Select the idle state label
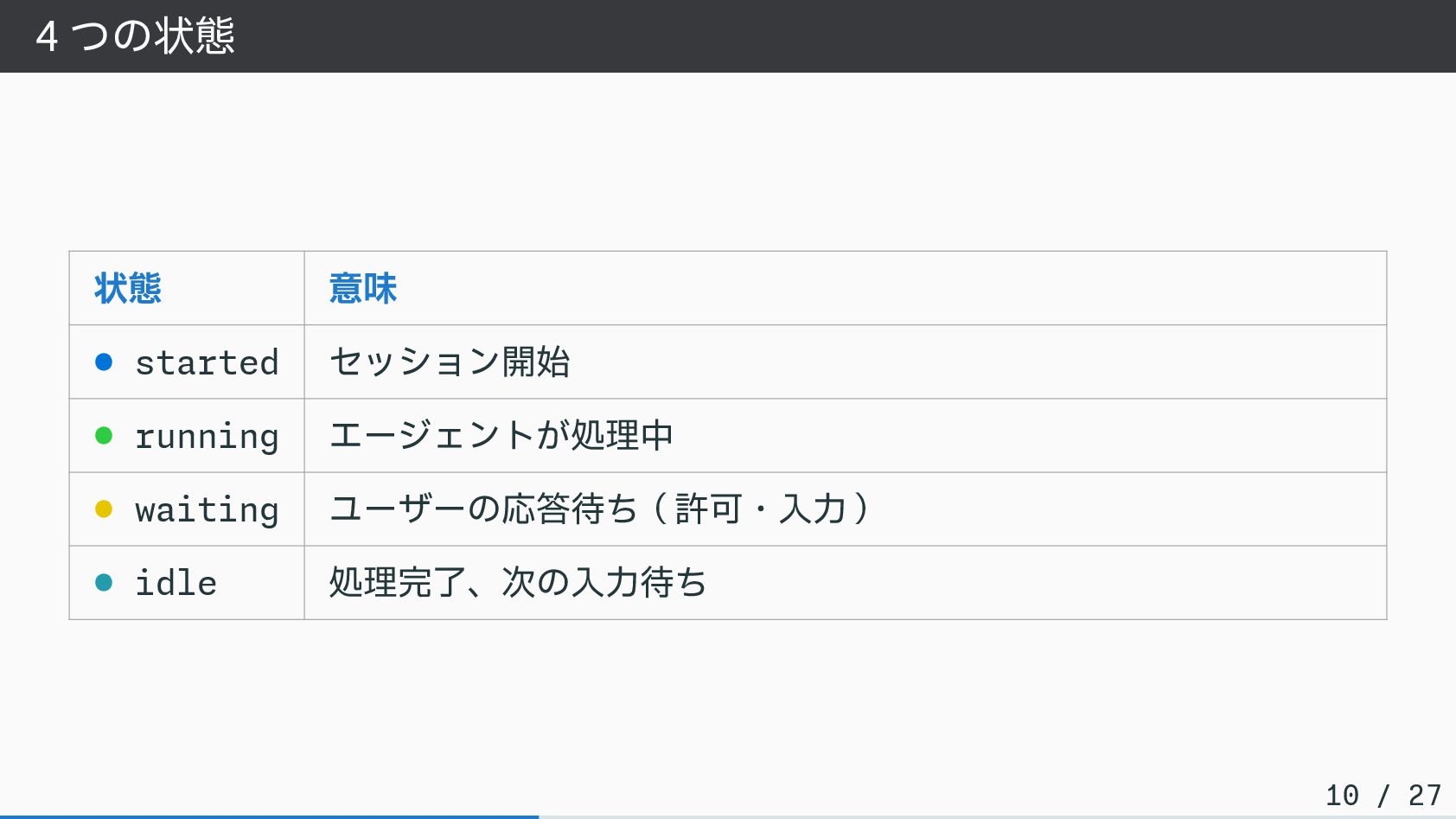This screenshot has height=819, width=1456. (x=176, y=584)
